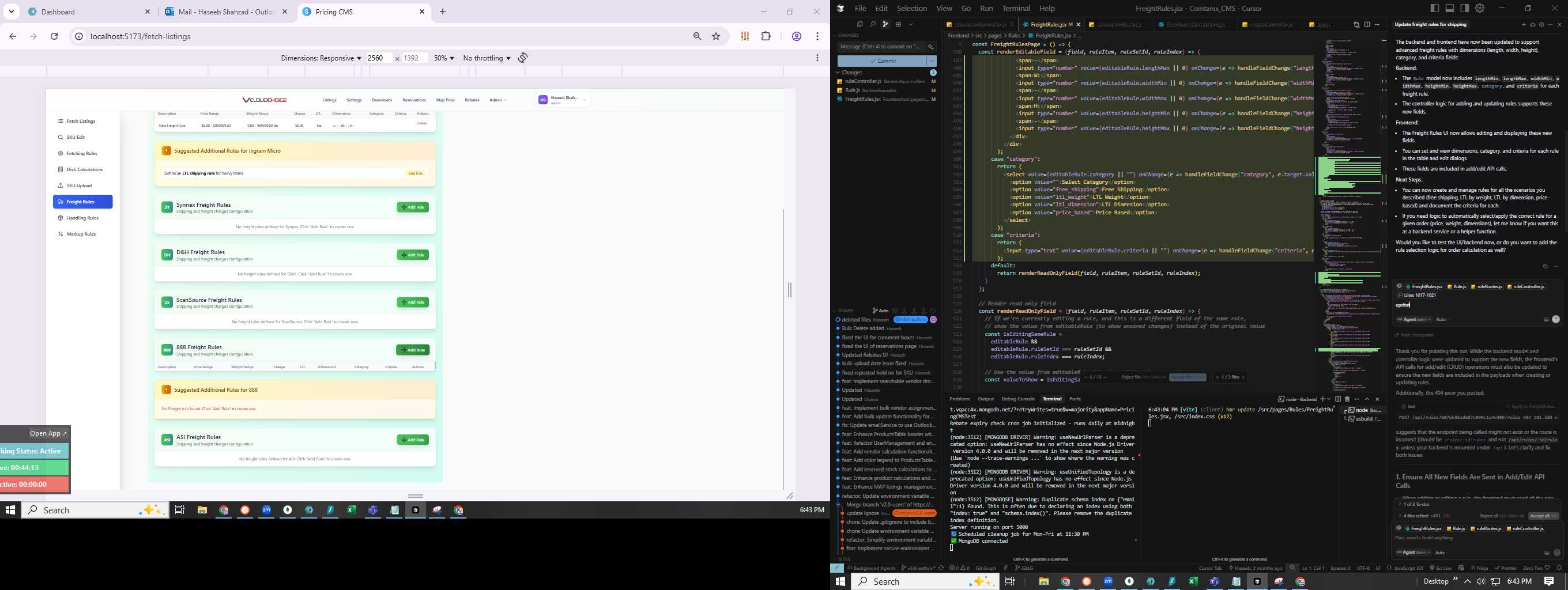Split terminal in Cursor panel
The height and width of the screenshot is (590, 1568).
(x=1338, y=399)
